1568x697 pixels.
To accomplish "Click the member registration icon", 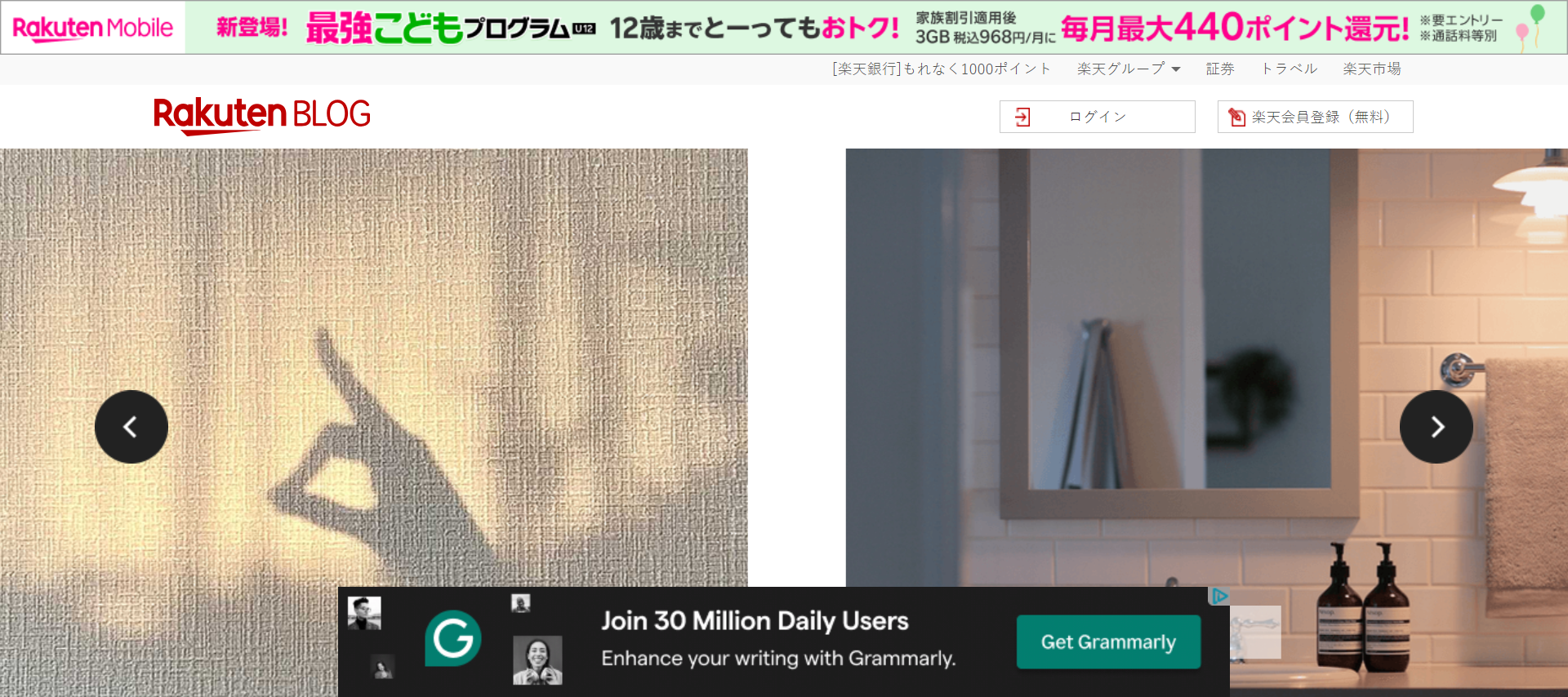I will 1237,118.
